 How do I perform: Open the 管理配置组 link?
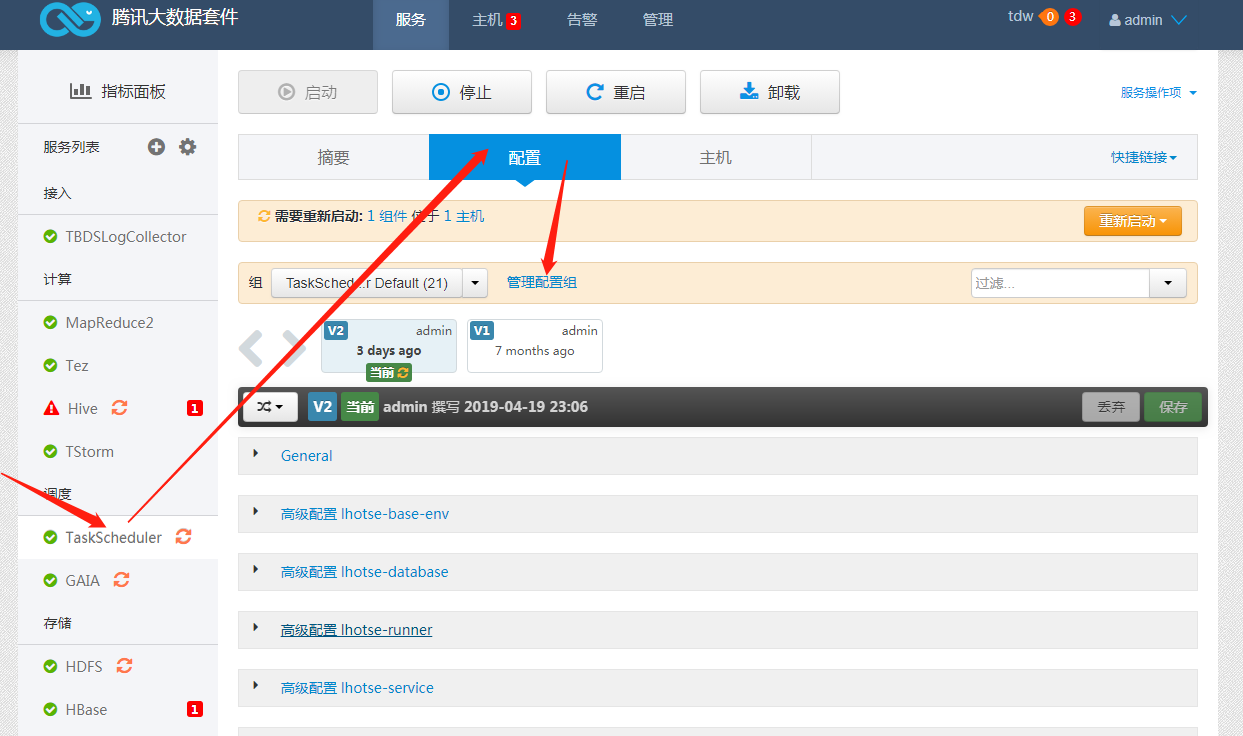(x=542, y=283)
